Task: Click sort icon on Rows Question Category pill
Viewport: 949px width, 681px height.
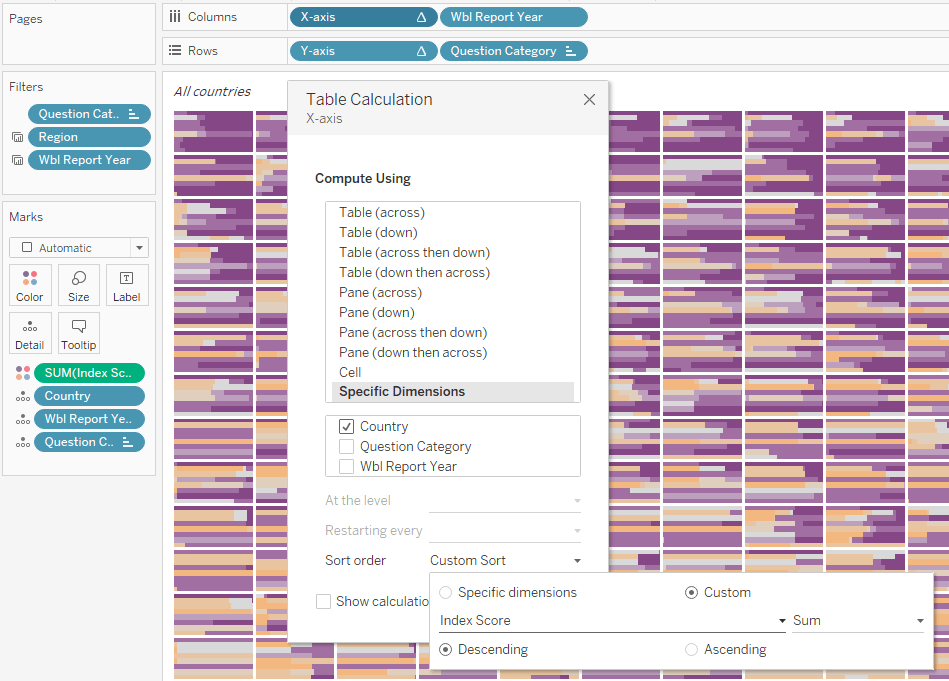Action: pyautogui.click(x=571, y=51)
